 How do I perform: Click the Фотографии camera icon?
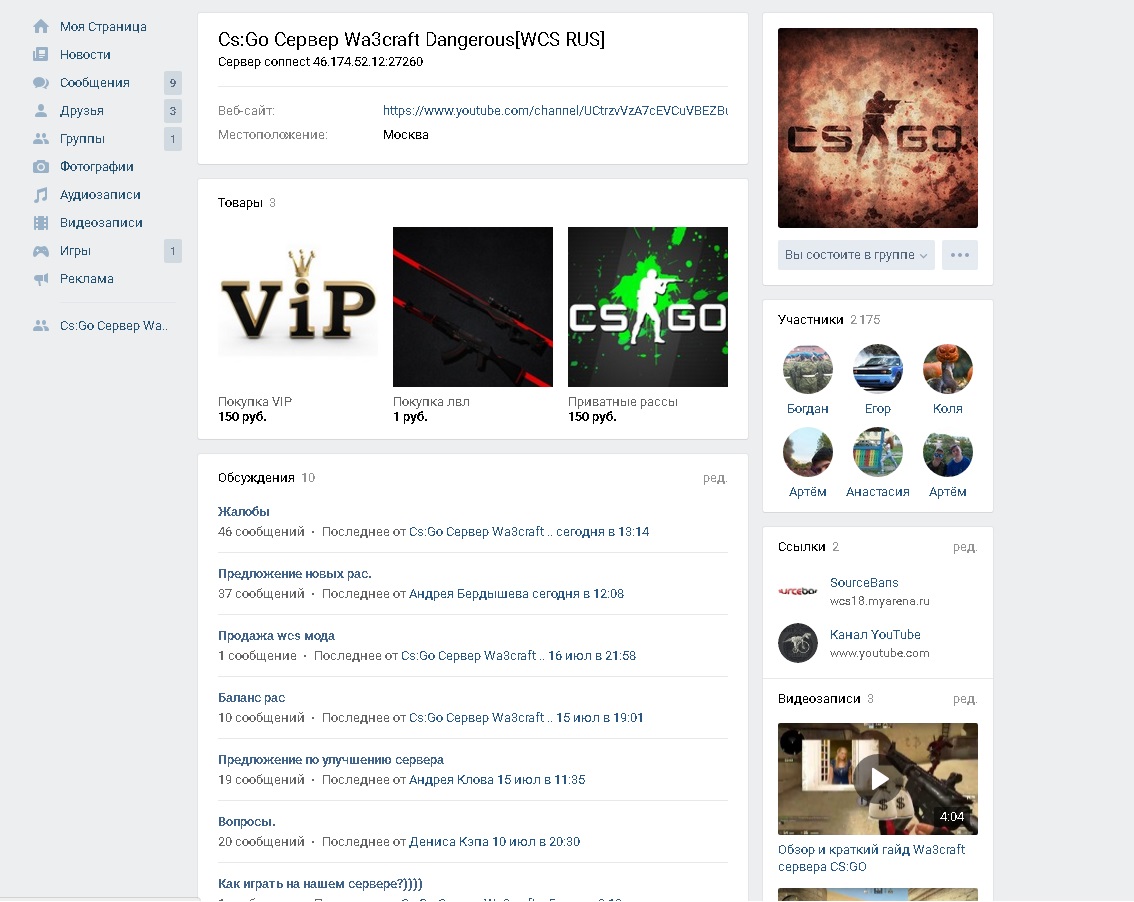(41, 166)
